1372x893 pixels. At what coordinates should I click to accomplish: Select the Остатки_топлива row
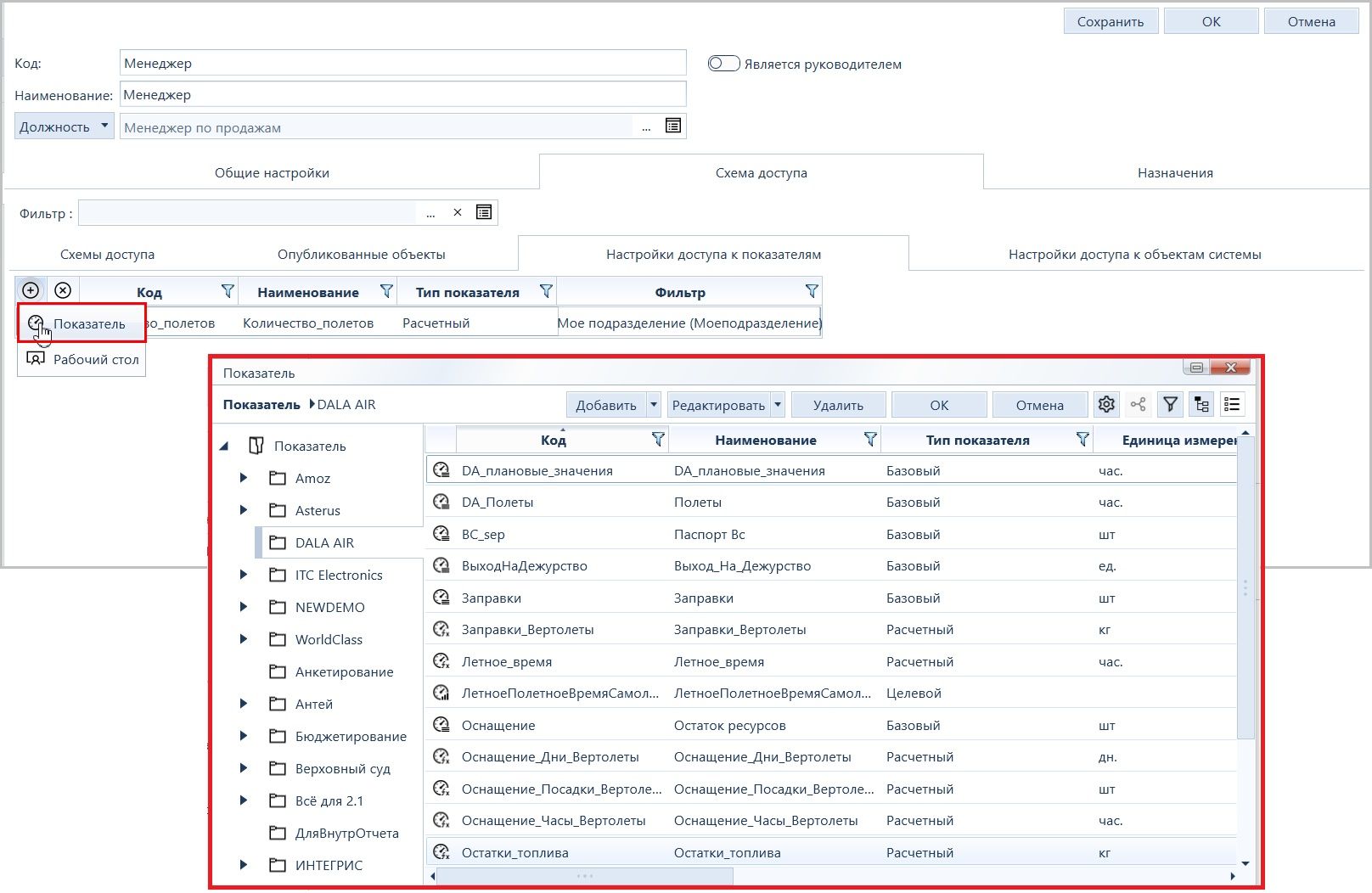(x=831, y=852)
